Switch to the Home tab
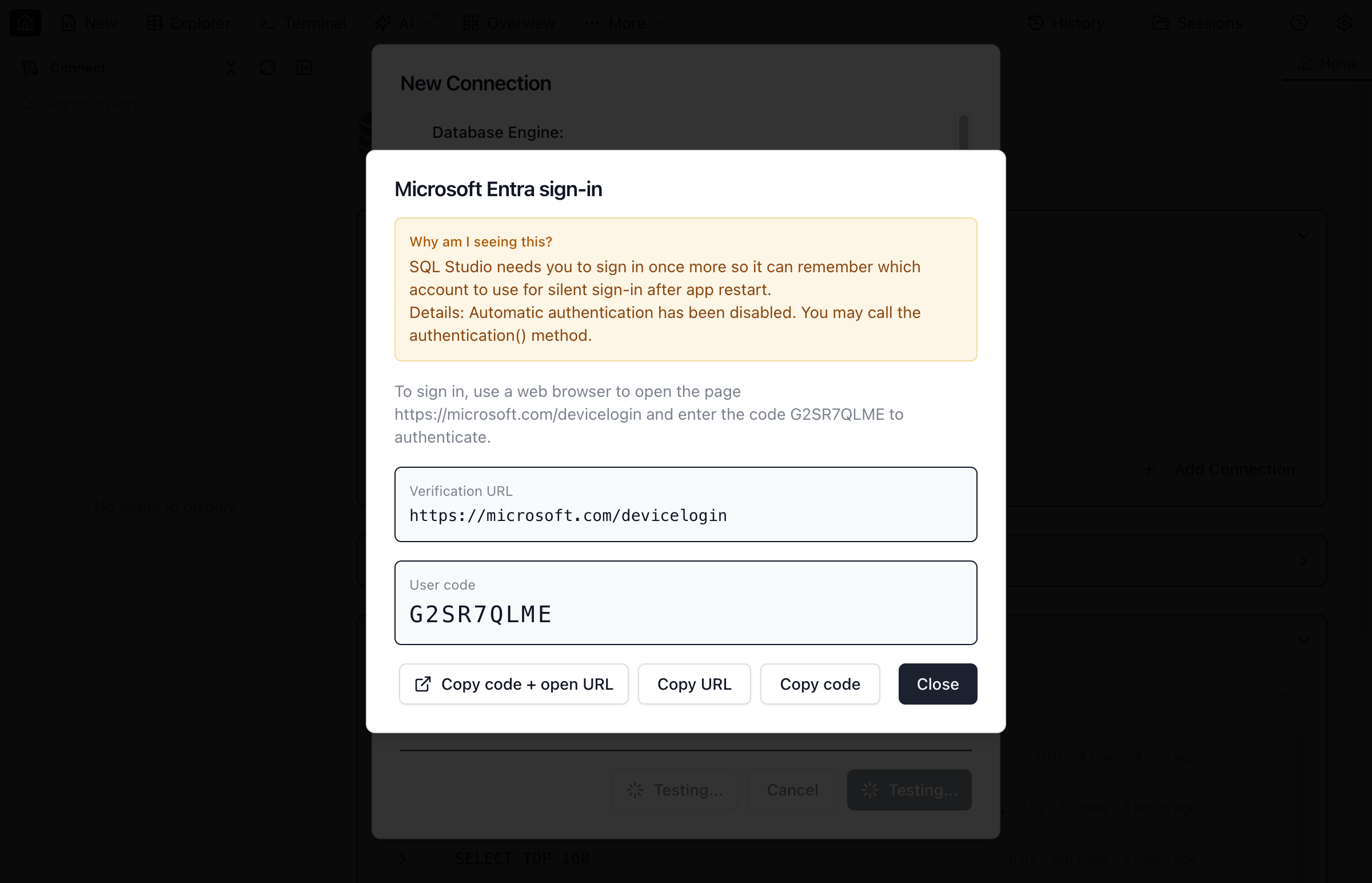1372x883 pixels. (x=1329, y=63)
